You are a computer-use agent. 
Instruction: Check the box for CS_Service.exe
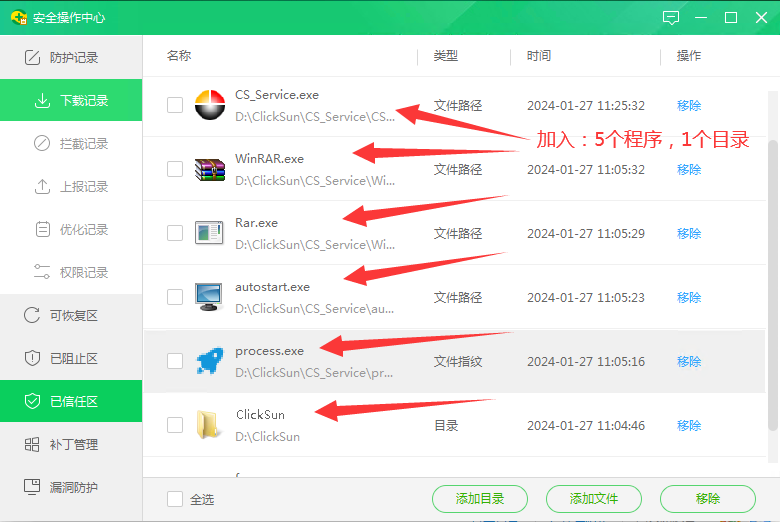coord(175,105)
